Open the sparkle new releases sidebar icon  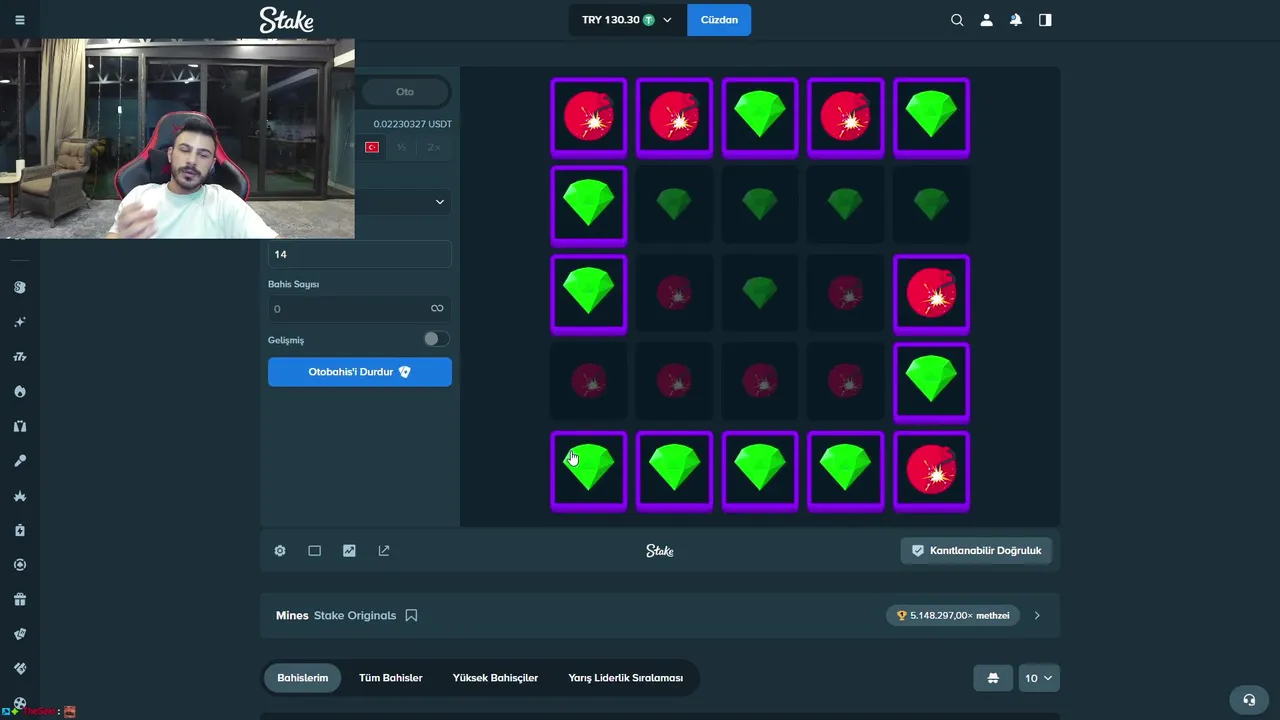(20, 322)
